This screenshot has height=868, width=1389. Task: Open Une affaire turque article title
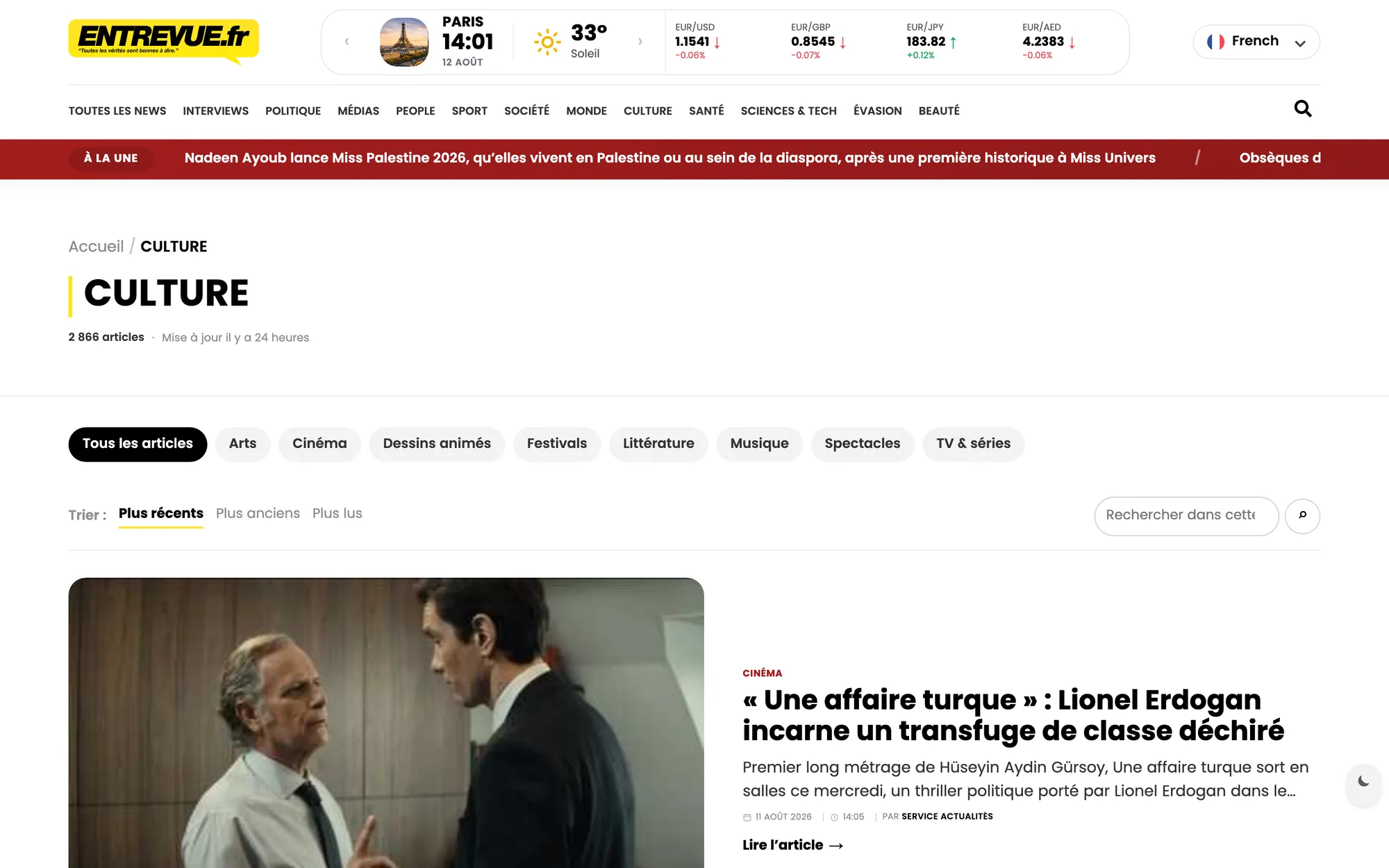tap(1013, 715)
